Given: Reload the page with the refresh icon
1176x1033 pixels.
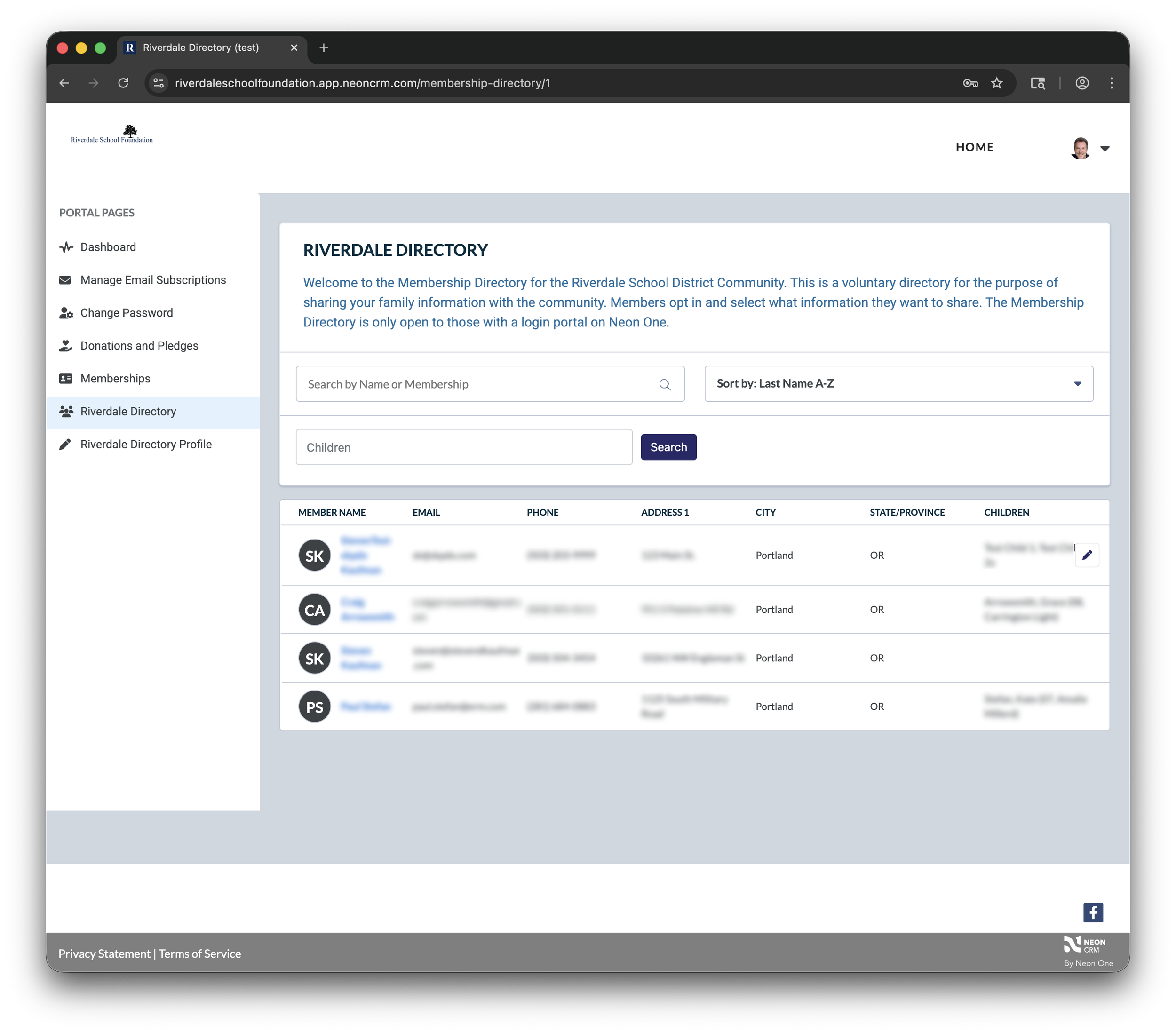Looking at the screenshot, I should [123, 83].
